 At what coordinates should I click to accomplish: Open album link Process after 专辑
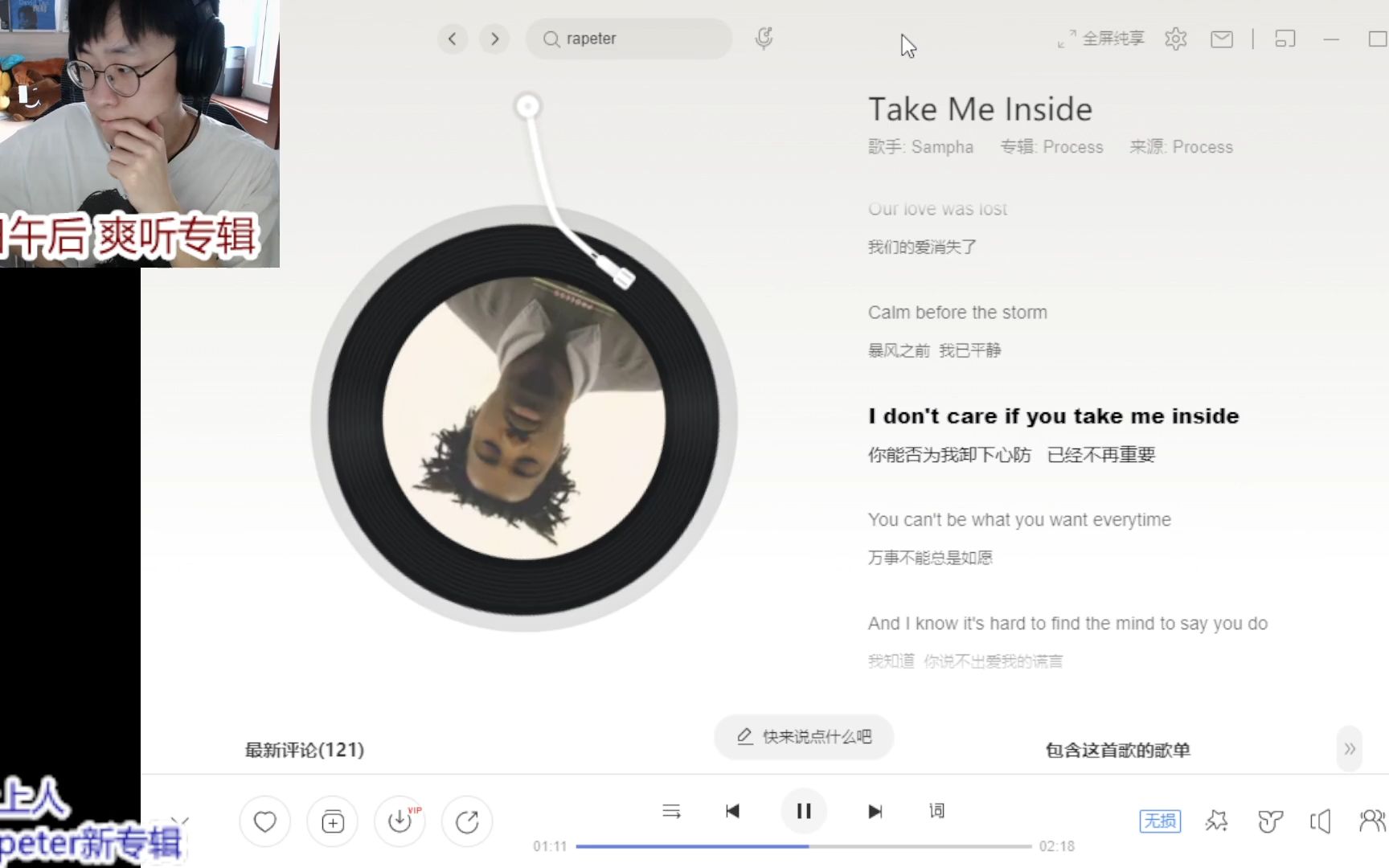pos(1072,147)
